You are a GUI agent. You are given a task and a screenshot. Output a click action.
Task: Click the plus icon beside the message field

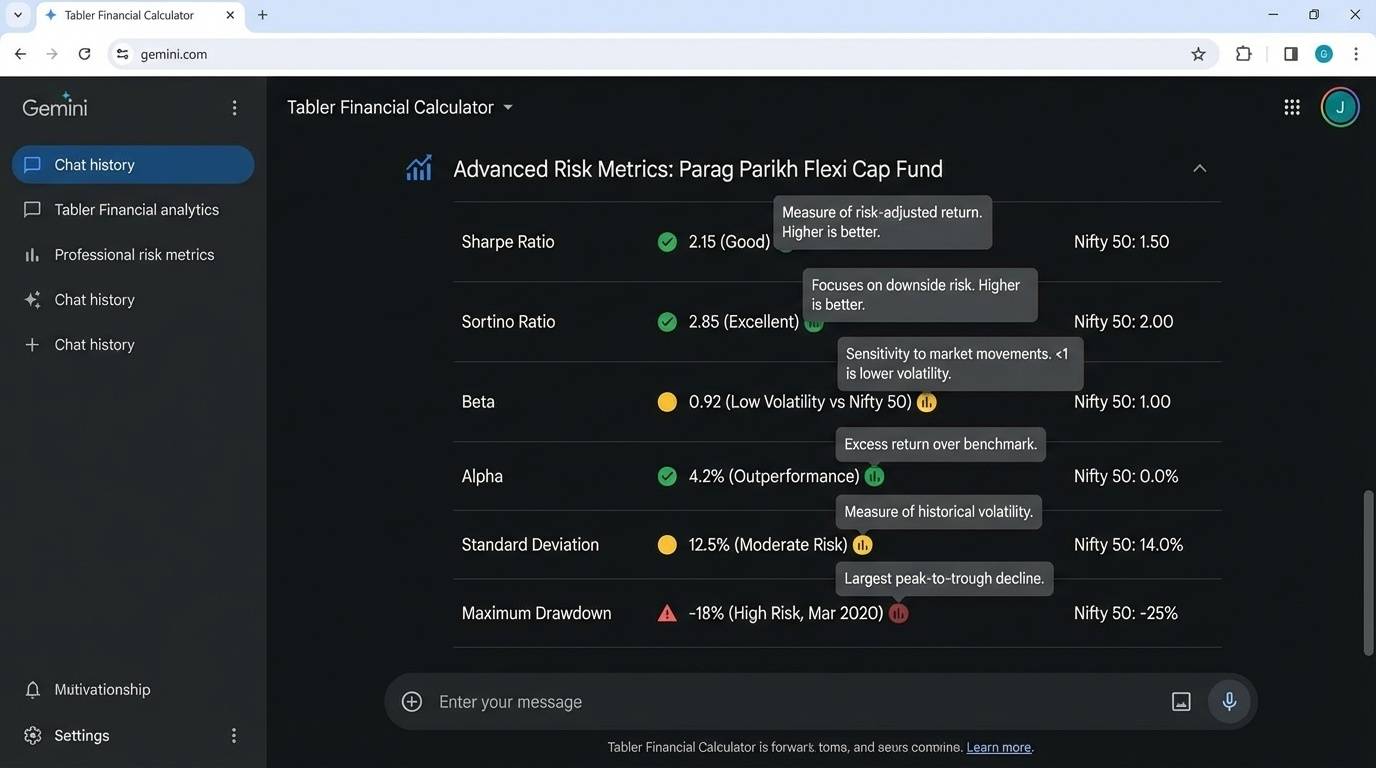411,701
